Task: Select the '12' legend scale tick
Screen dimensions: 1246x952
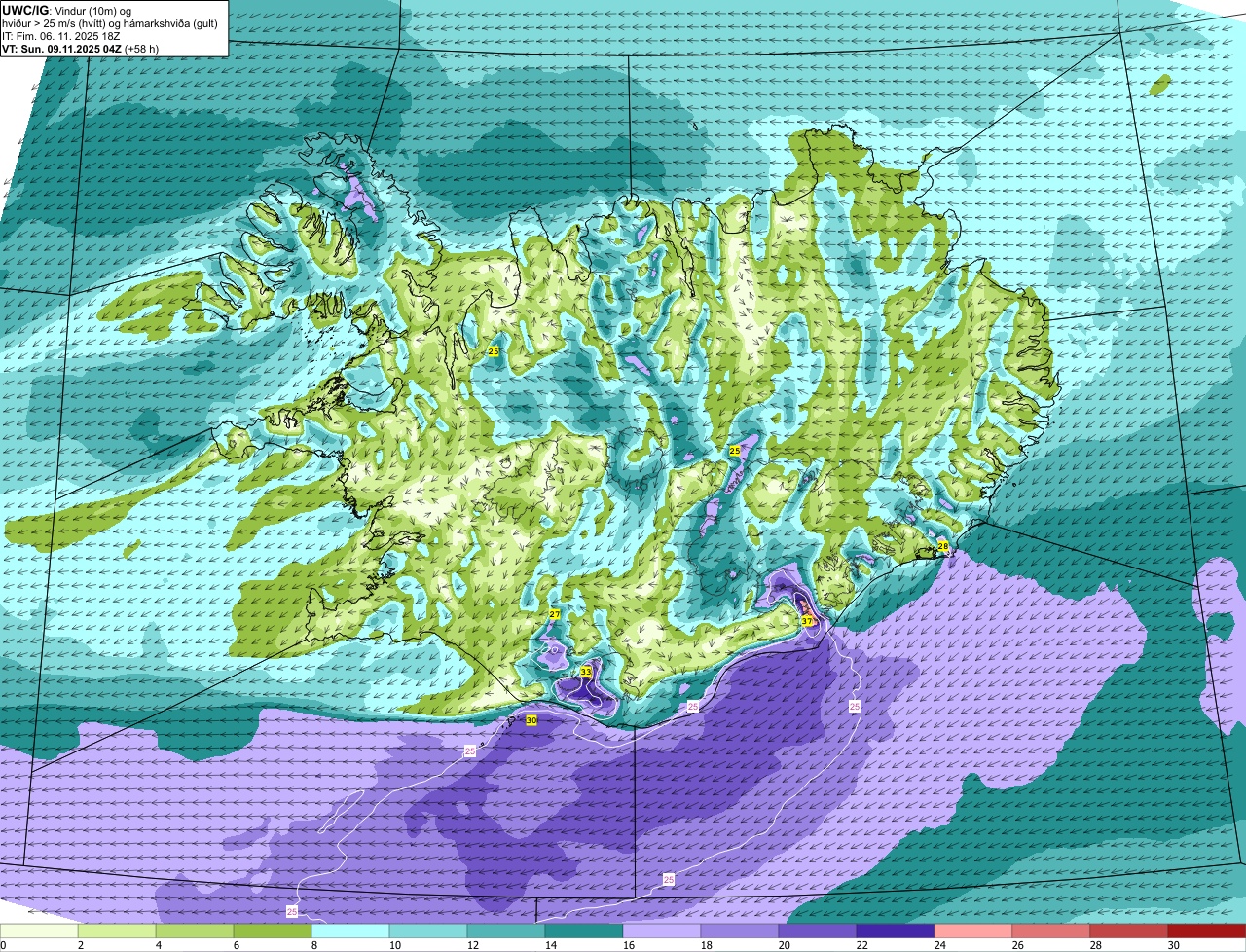Action: (472, 945)
